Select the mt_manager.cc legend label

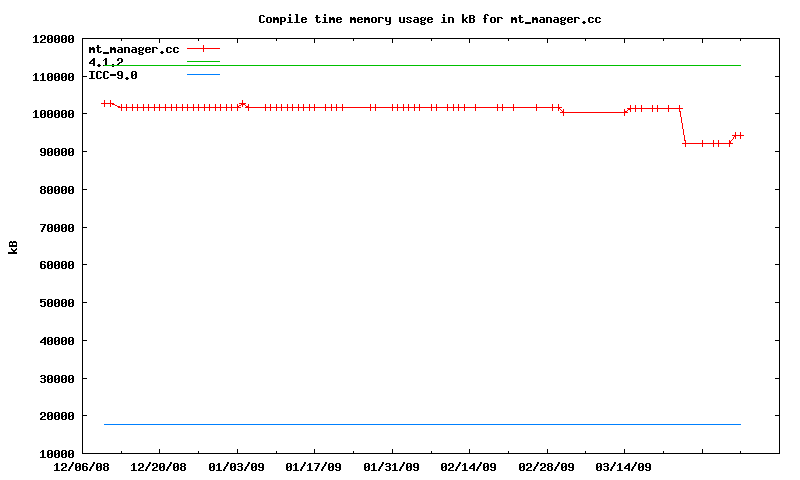click(x=133, y=48)
